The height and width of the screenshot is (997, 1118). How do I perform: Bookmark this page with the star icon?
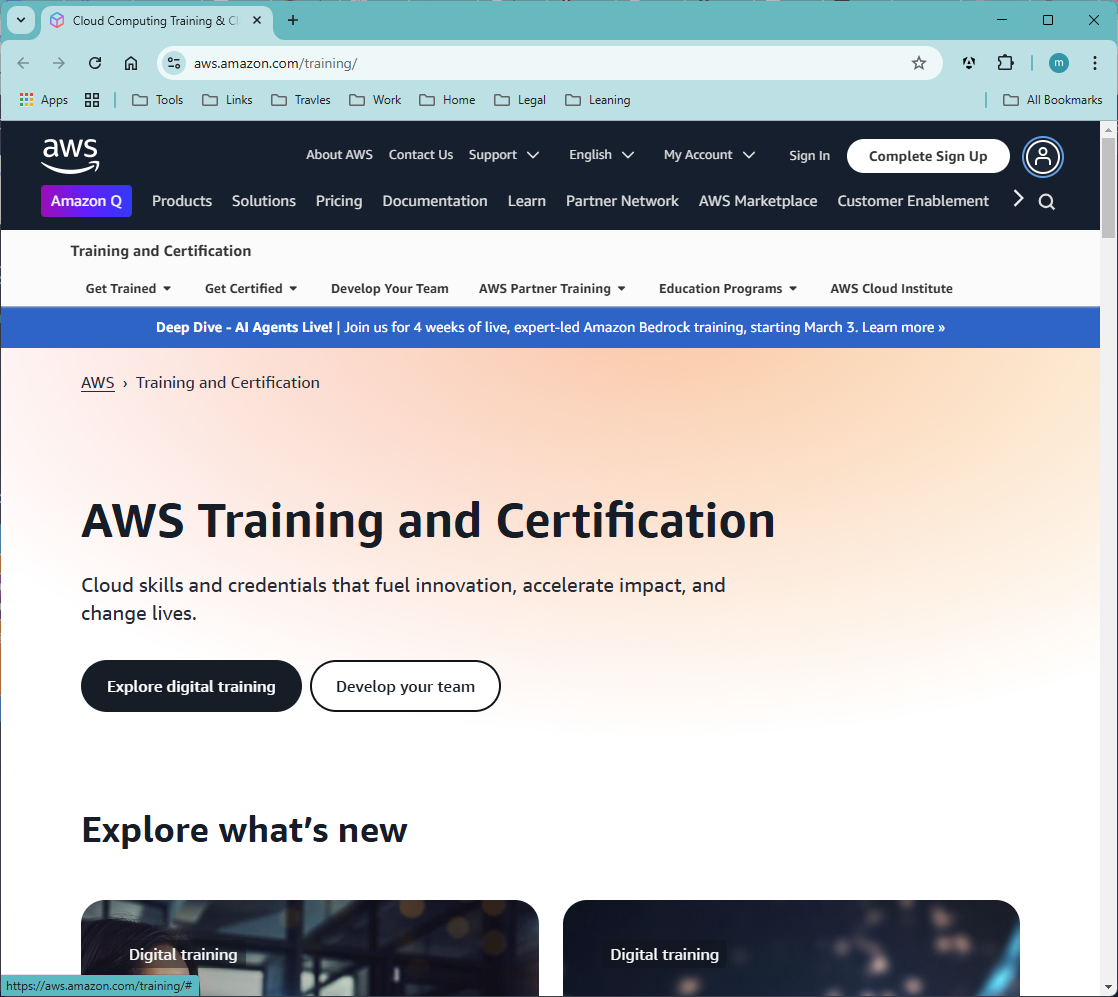point(919,63)
